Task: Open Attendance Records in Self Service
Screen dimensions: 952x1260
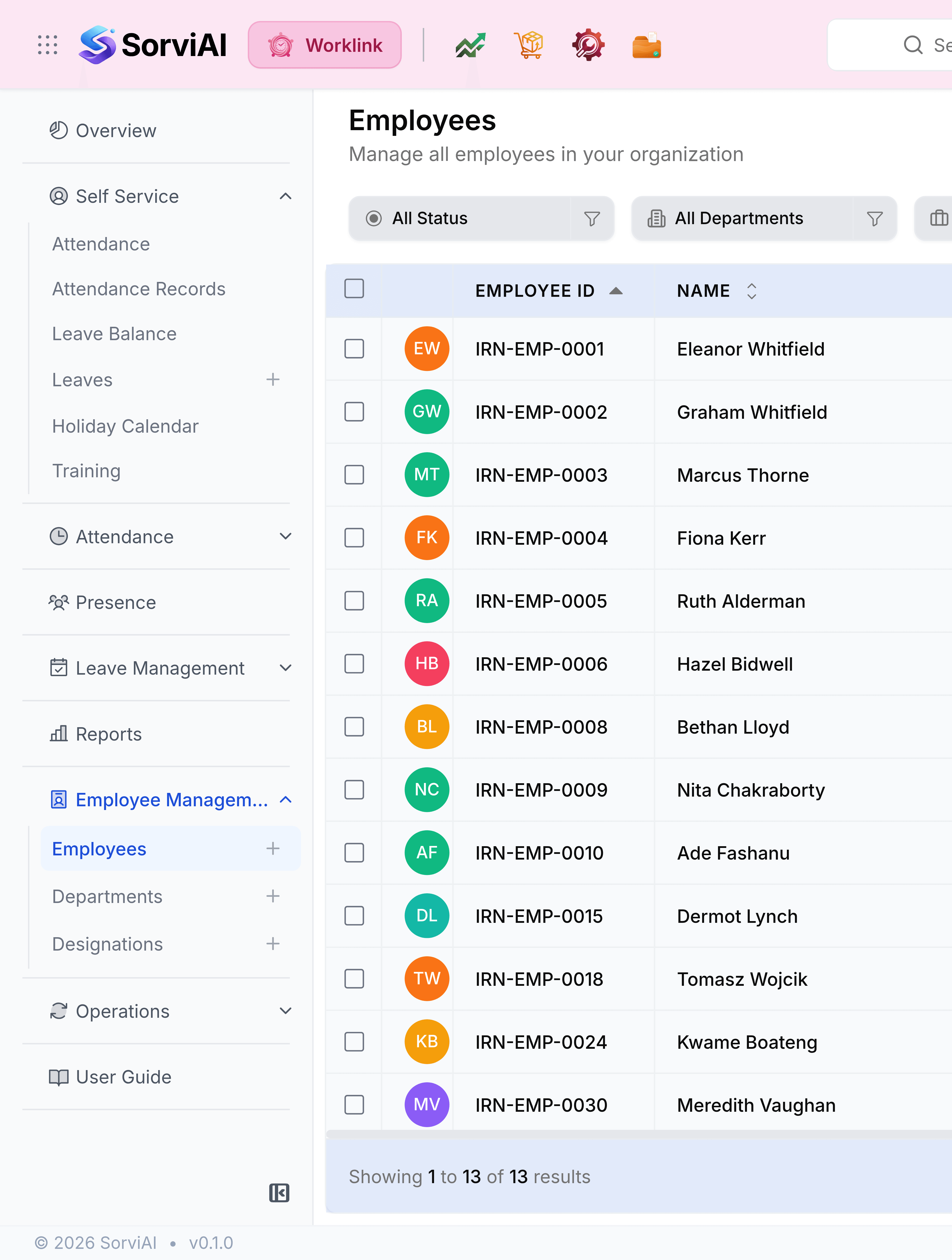Action: pos(139,289)
